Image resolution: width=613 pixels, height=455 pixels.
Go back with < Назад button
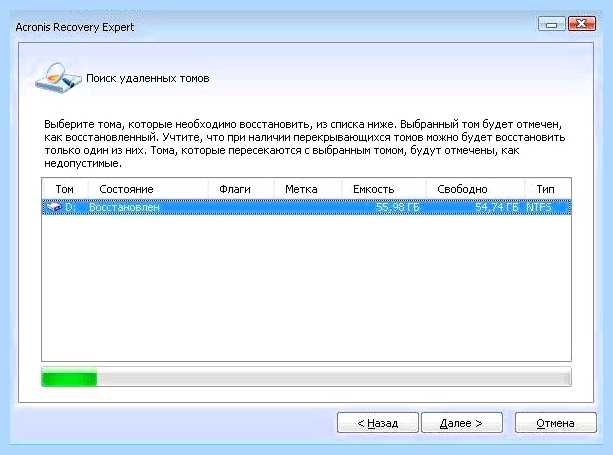click(378, 423)
